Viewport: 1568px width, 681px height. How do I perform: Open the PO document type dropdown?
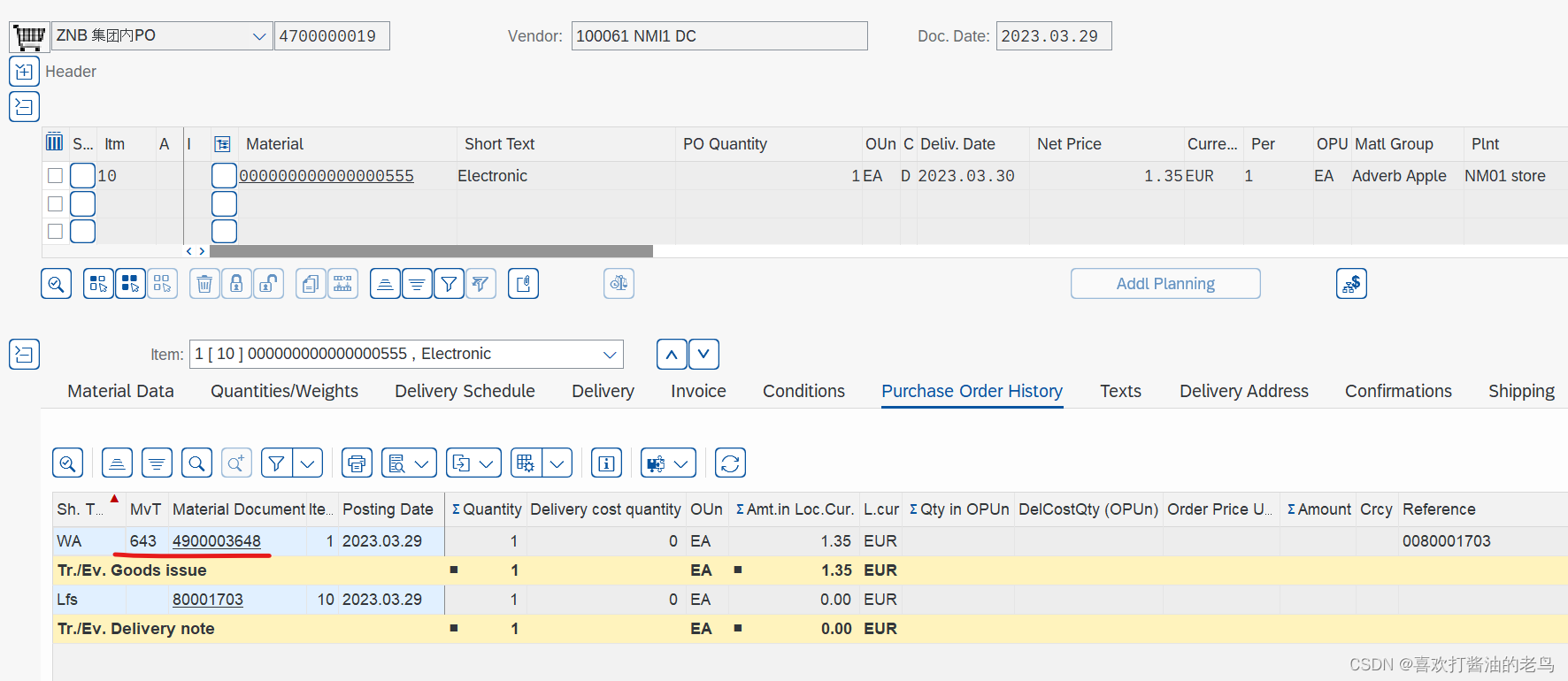pyautogui.click(x=258, y=36)
